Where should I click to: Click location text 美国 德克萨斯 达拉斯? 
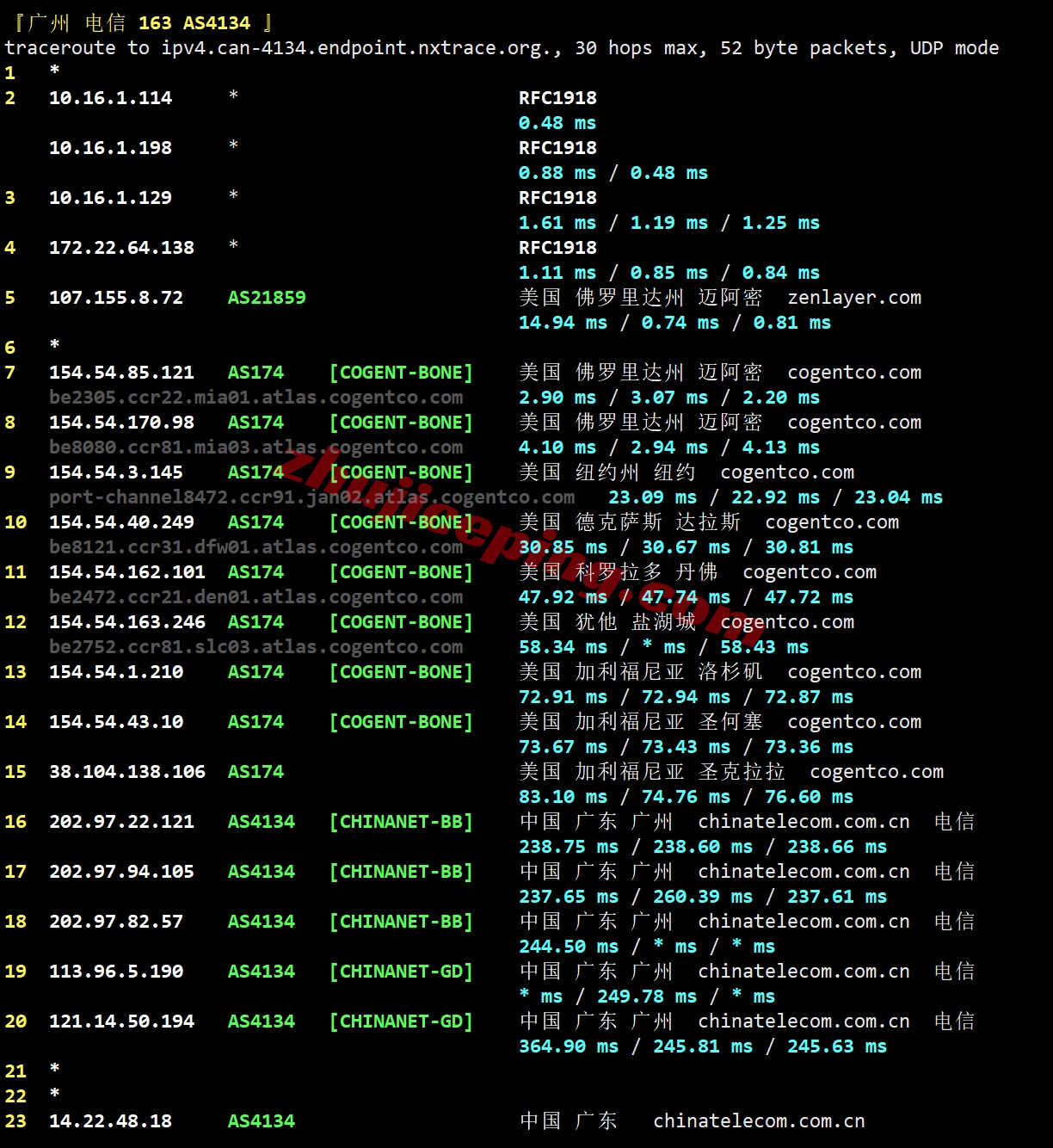click(630, 522)
